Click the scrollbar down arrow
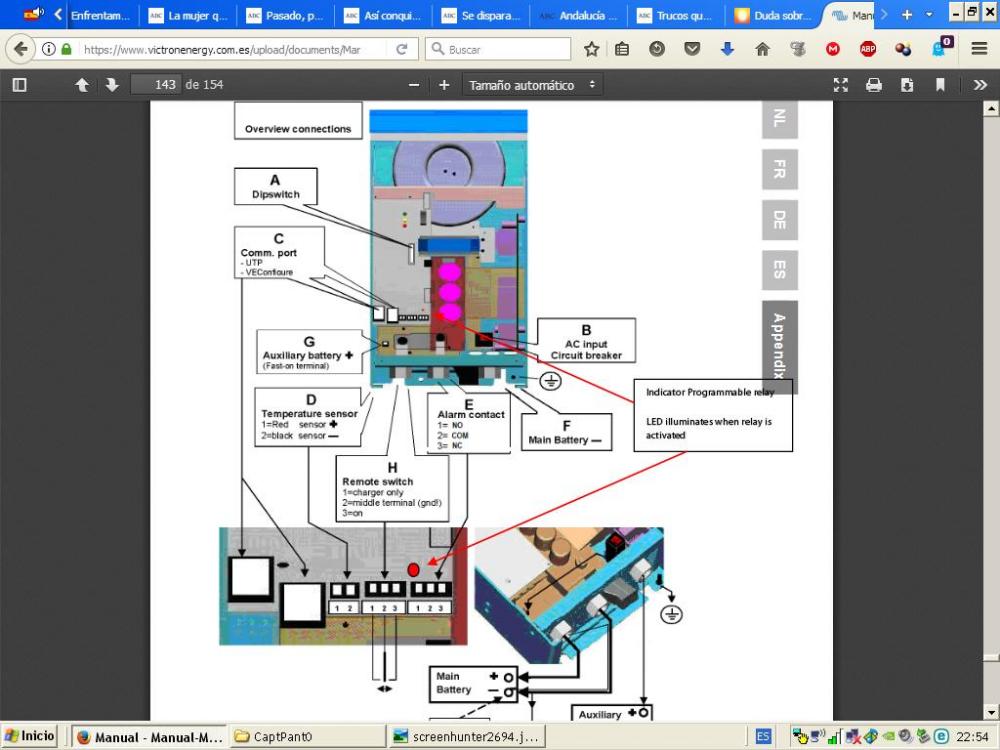Screen dimensions: 1000x750 click(990, 711)
